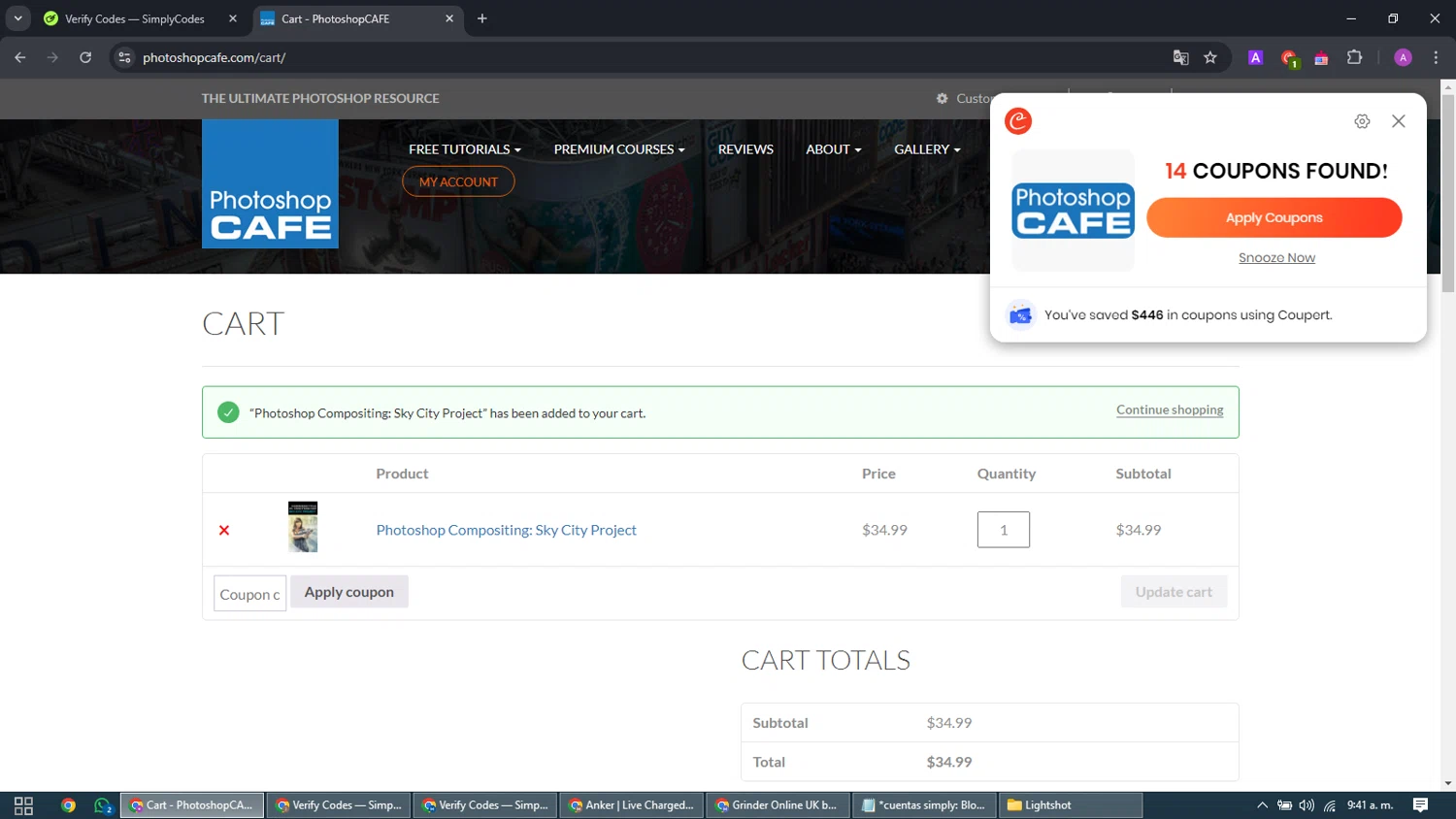Open the Chrome profile avatar
The width and height of the screenshot is (1456, 819).
click(1403, 57)
